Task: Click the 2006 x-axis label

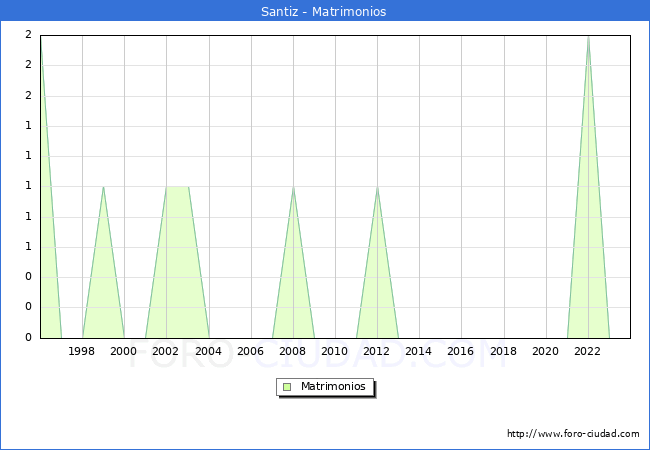Action: 250,351
